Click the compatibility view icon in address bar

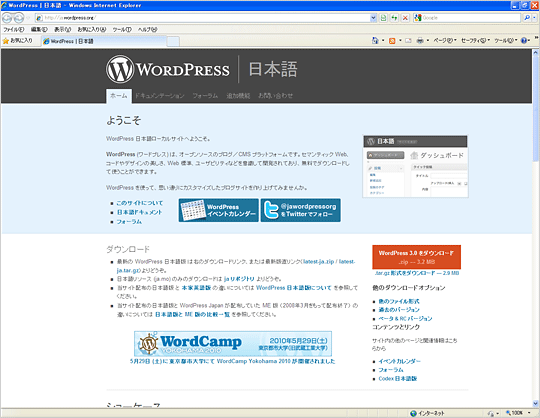pyautogui.click(x=383, y=18)
